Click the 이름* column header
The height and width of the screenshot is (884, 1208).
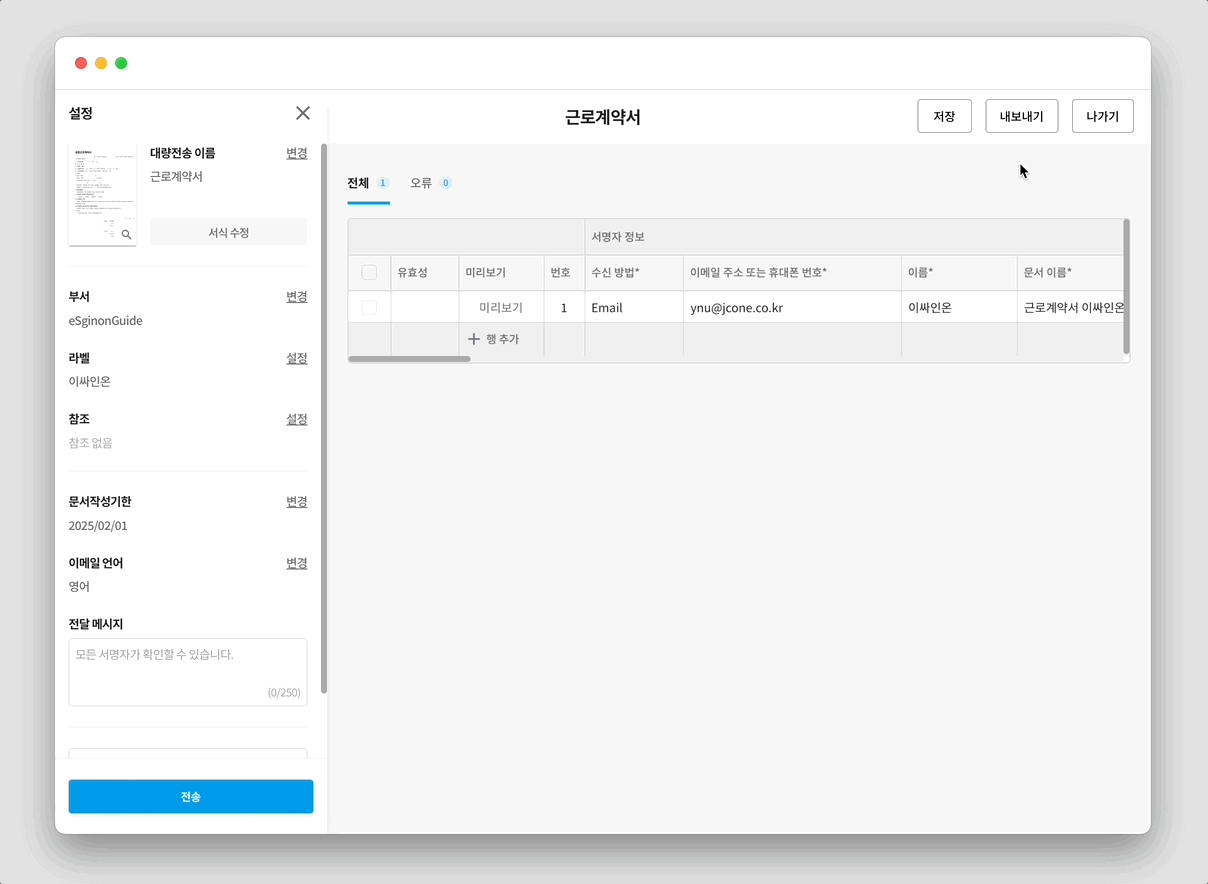click(x=959, y=272)
